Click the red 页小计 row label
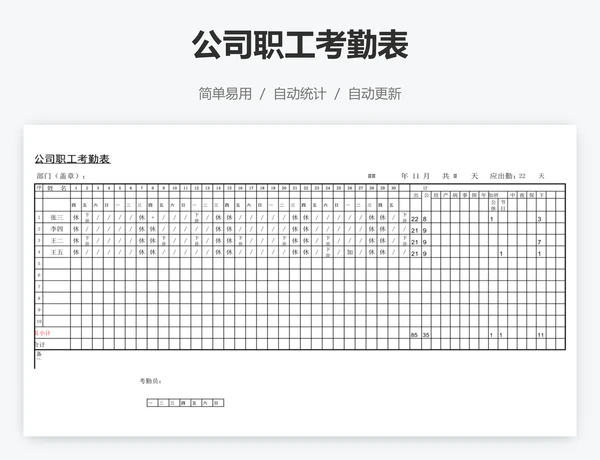 pyautogui.click(x=43, y=333)
